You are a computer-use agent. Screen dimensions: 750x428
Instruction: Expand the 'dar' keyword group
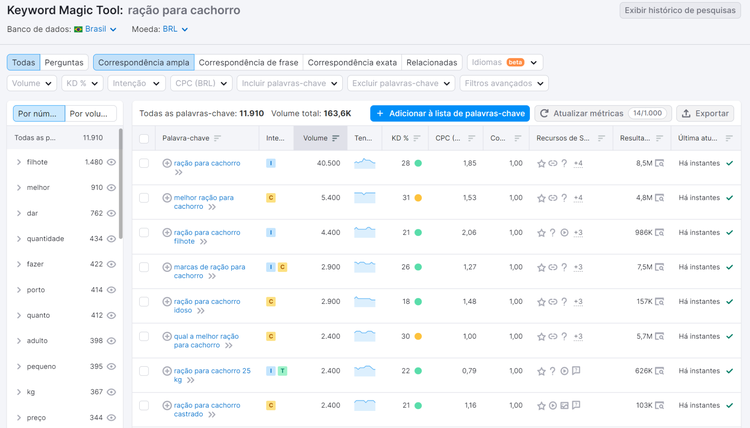19,213
